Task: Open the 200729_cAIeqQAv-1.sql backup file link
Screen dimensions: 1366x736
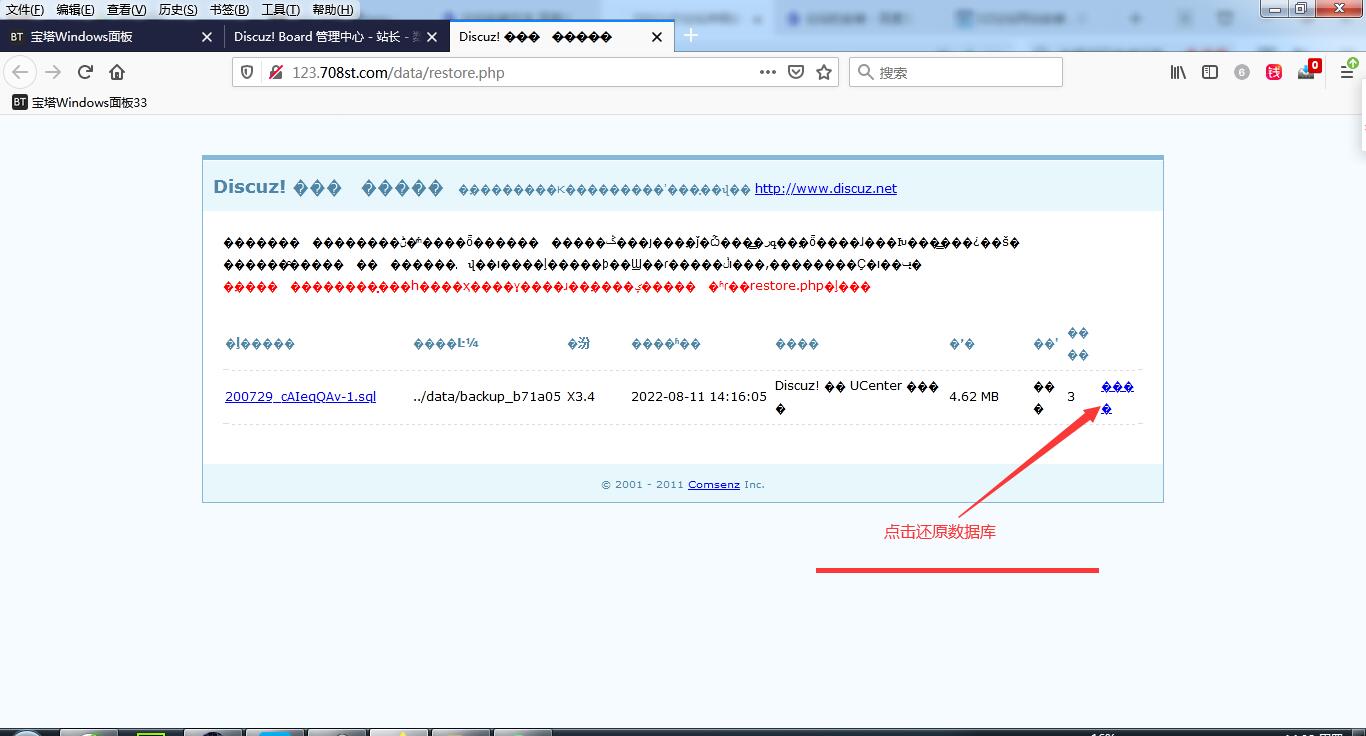Action: point(301,396)
